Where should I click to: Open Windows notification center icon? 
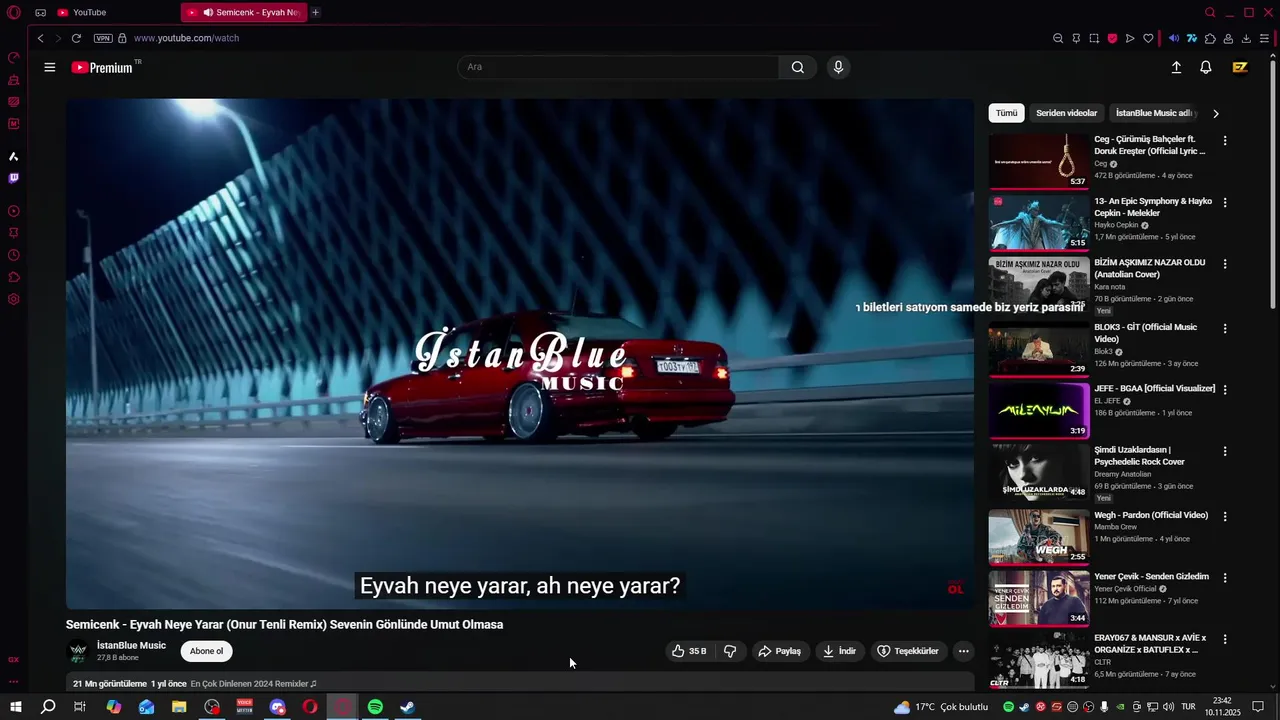click(1258, 707)
